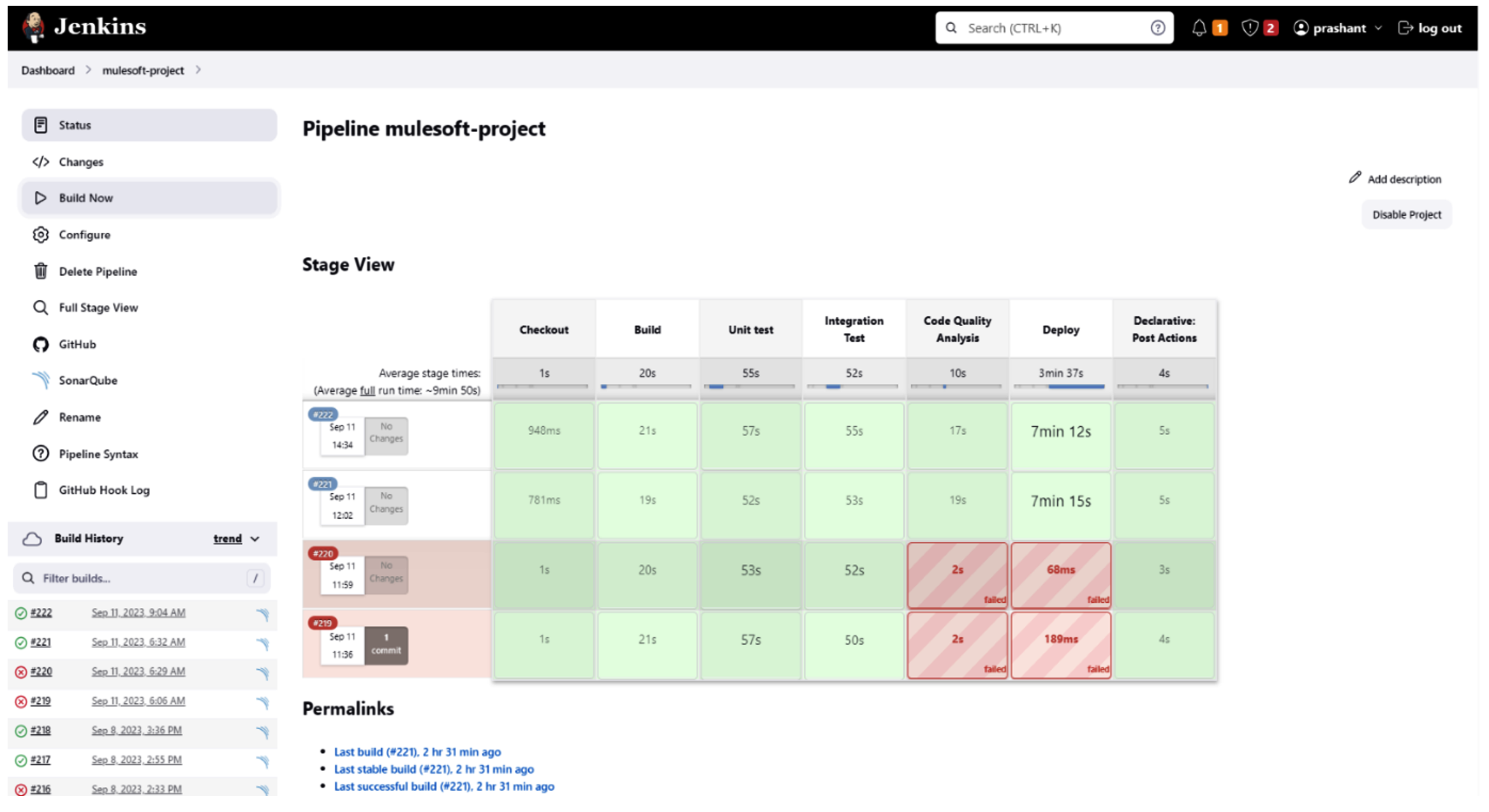Focus the Filter builds input
The width and height of the screenshot is (1489, 812).
[x=142, y=578]
